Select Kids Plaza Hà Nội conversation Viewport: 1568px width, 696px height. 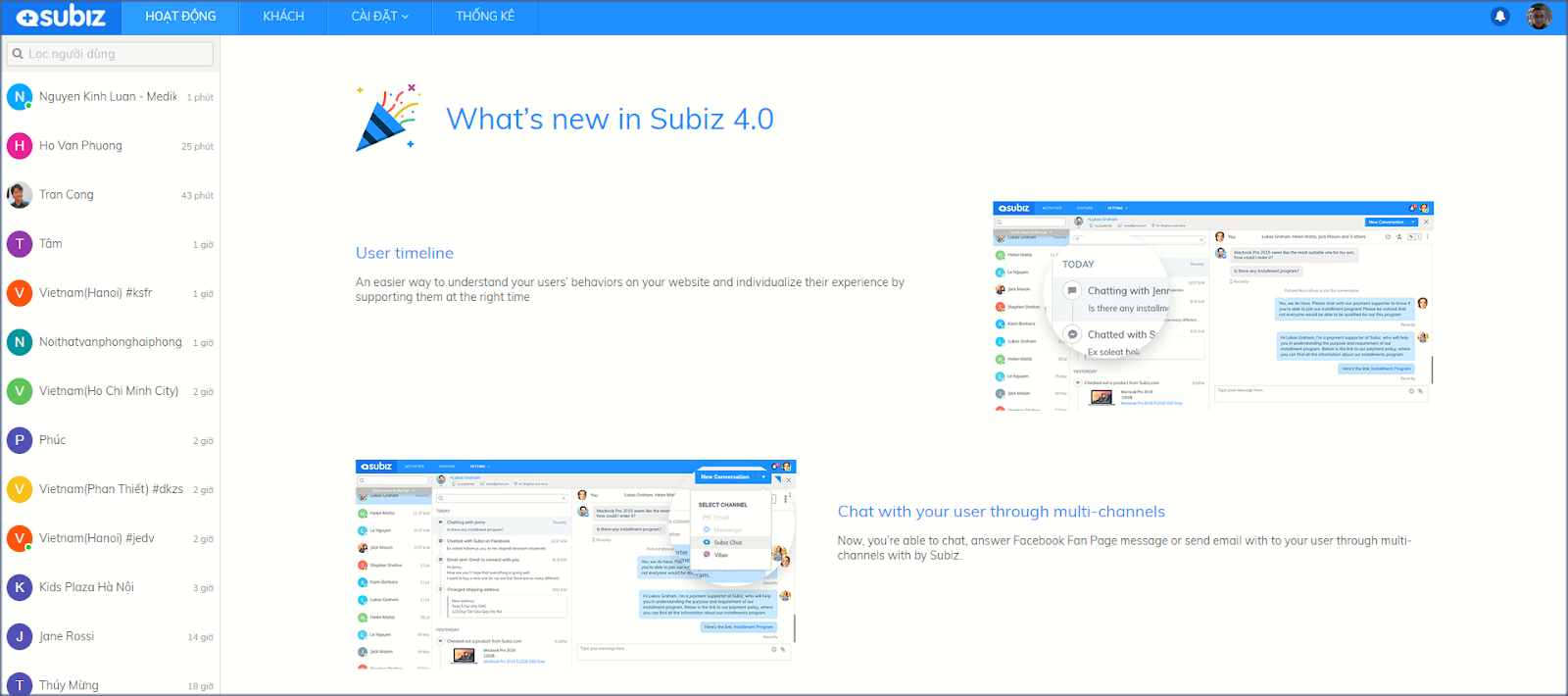(x=110, y=587)
